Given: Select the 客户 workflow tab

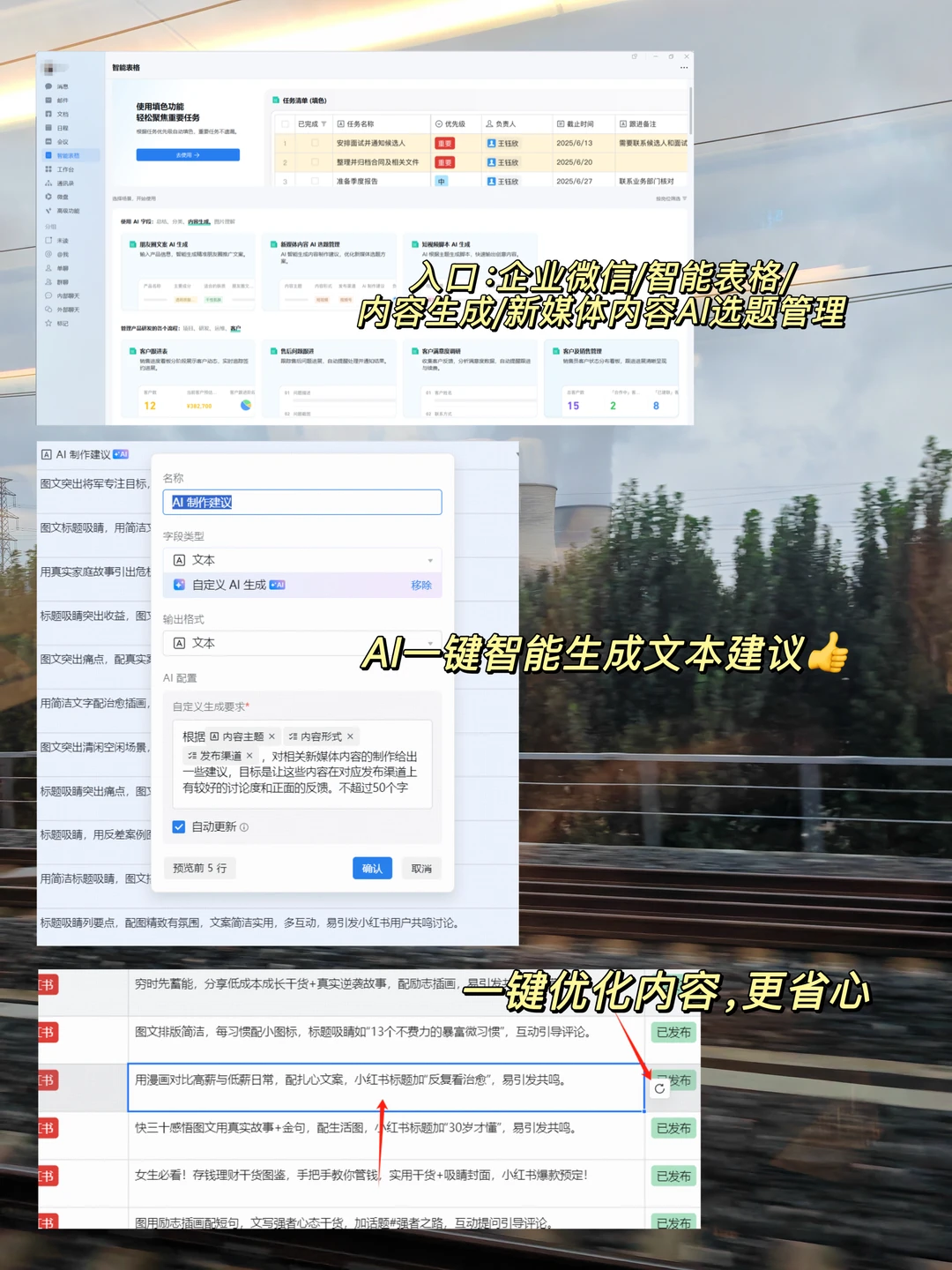Looking at the screenshot, I should click(235, 329).
